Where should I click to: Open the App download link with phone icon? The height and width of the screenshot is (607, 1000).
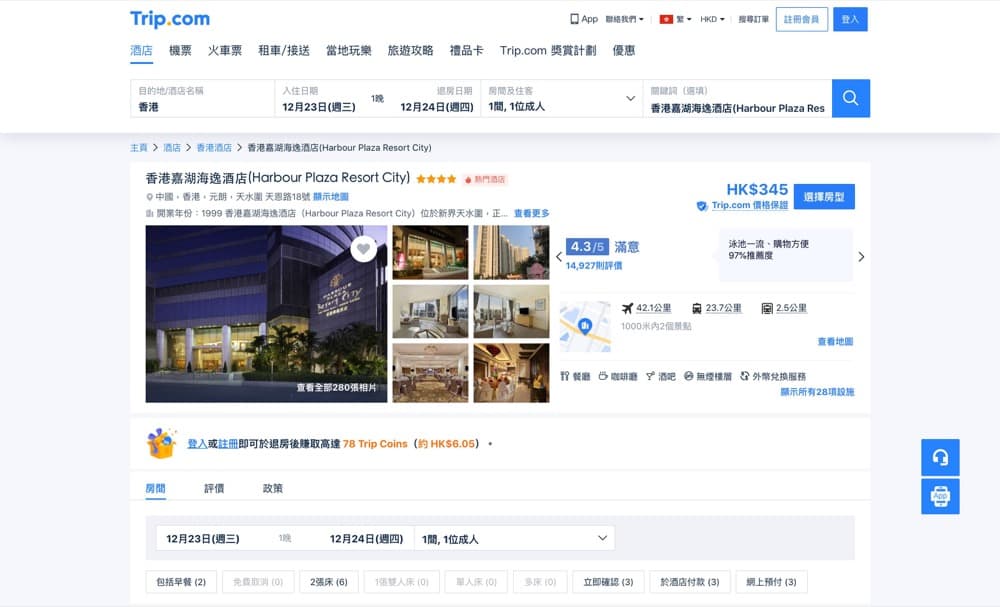click(x=584, y=19)
